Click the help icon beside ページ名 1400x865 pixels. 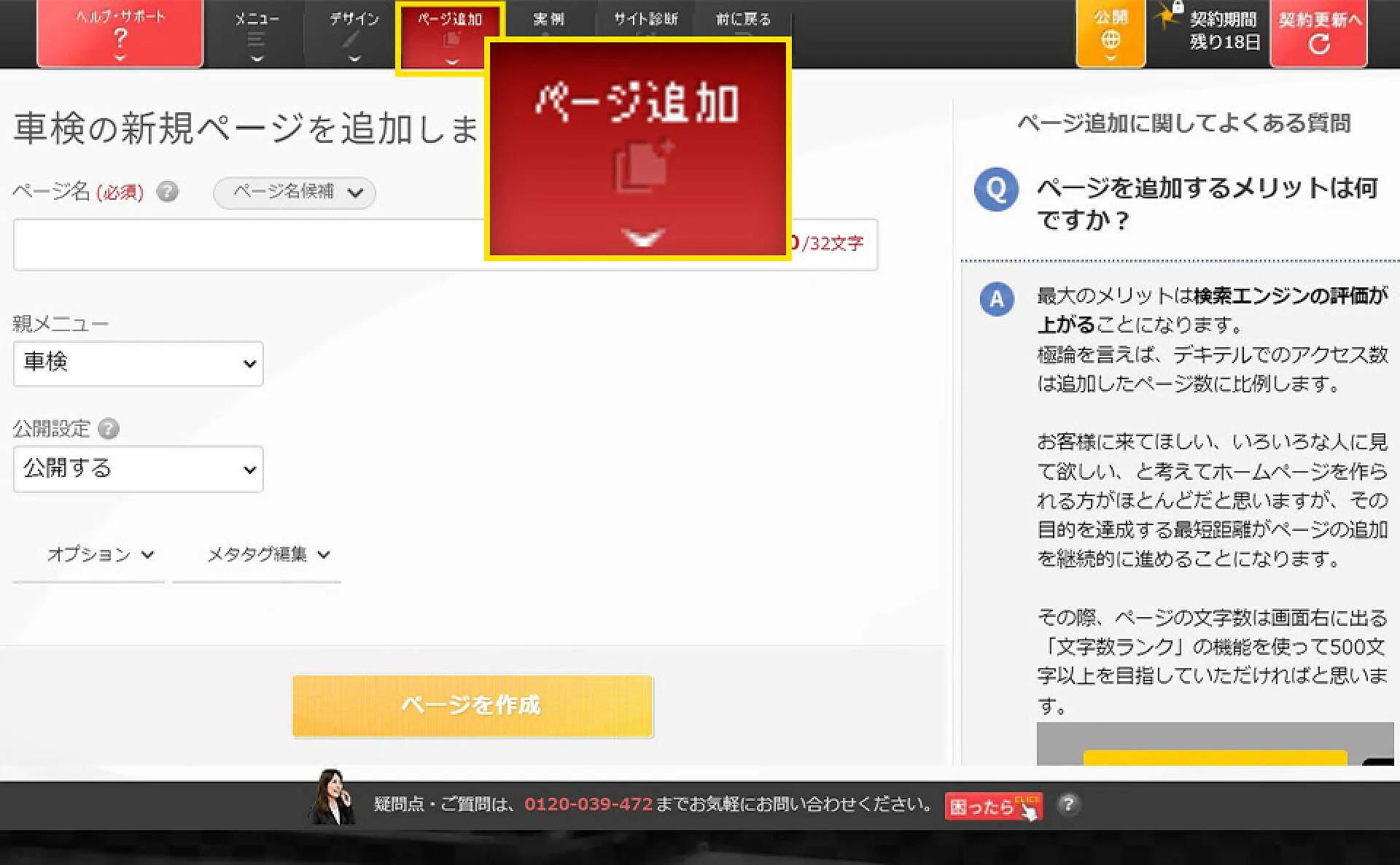(168, 192)
